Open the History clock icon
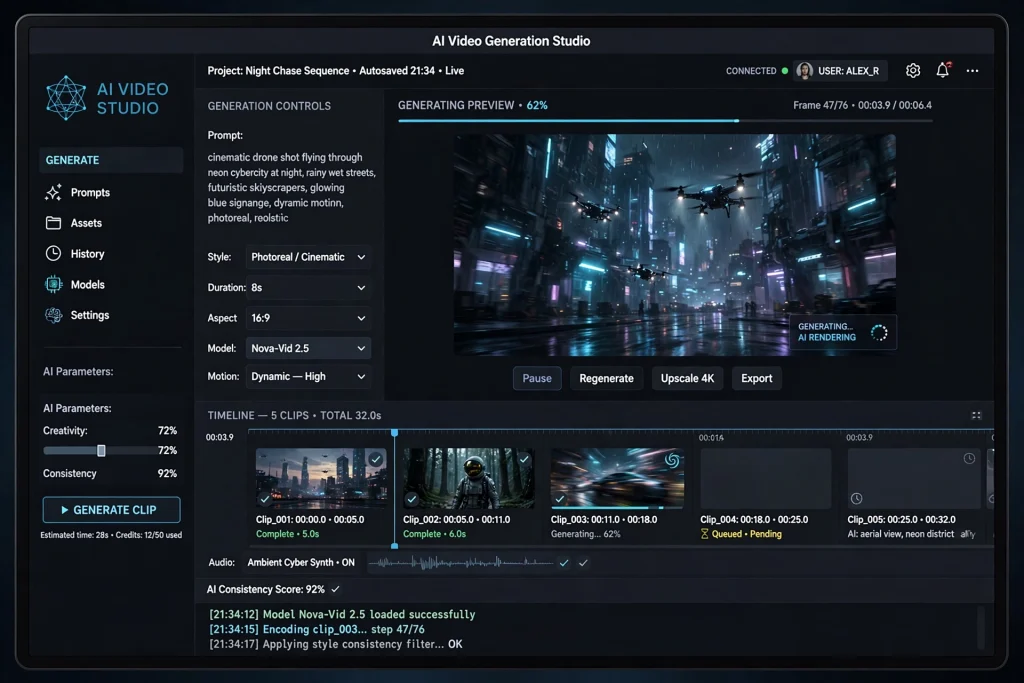1024x683 pixels. pos(54,253)
